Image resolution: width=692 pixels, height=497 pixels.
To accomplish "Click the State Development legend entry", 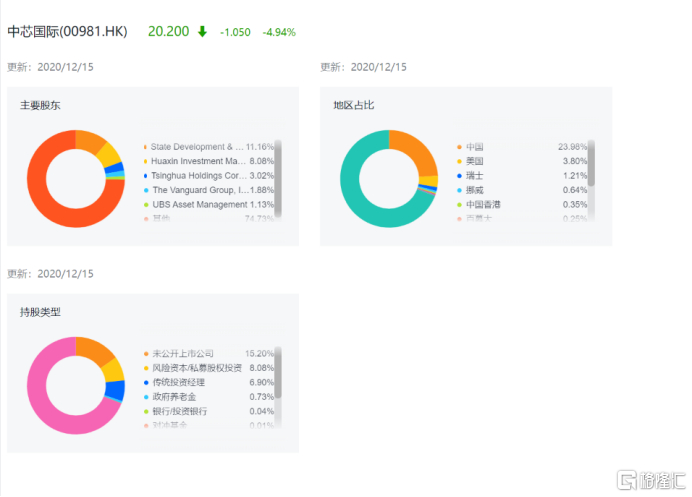I will click(x=209, y=147).
